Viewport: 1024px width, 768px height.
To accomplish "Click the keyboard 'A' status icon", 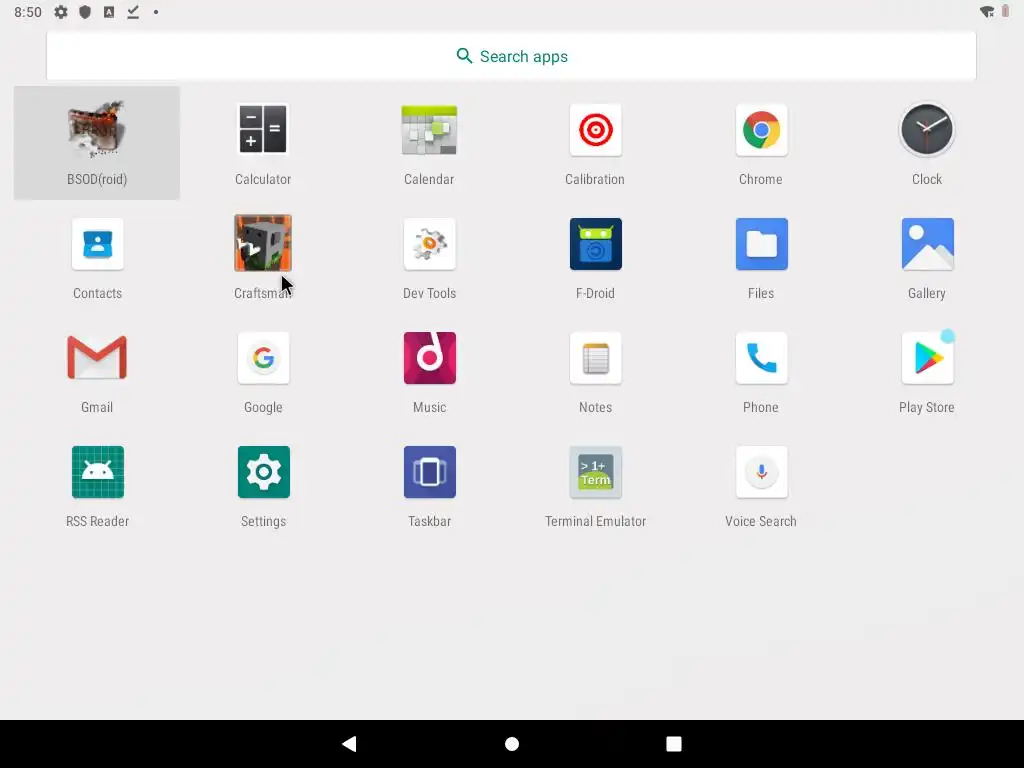I will tap(109, 12).
